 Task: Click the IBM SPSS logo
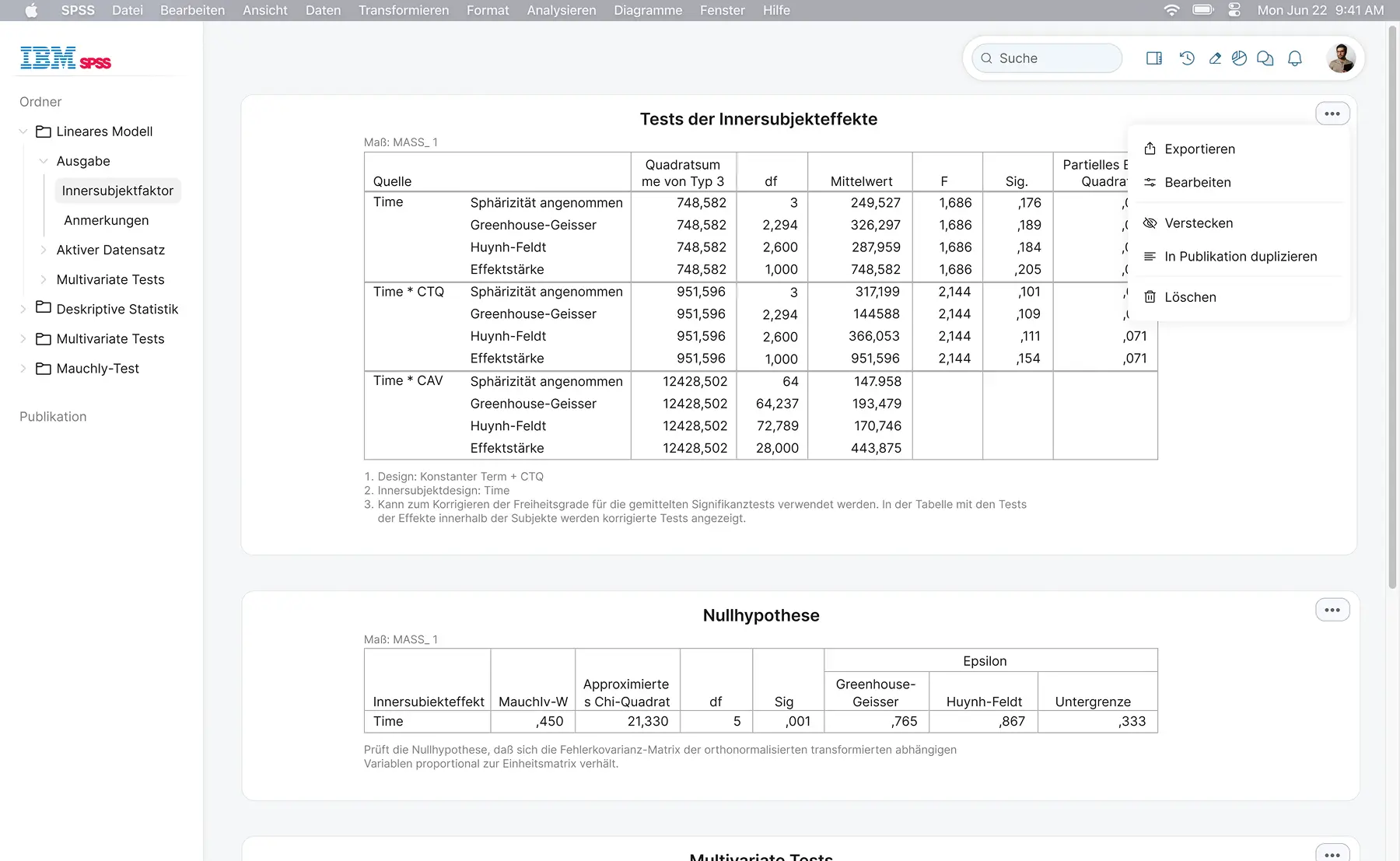[x=65, y=58]
